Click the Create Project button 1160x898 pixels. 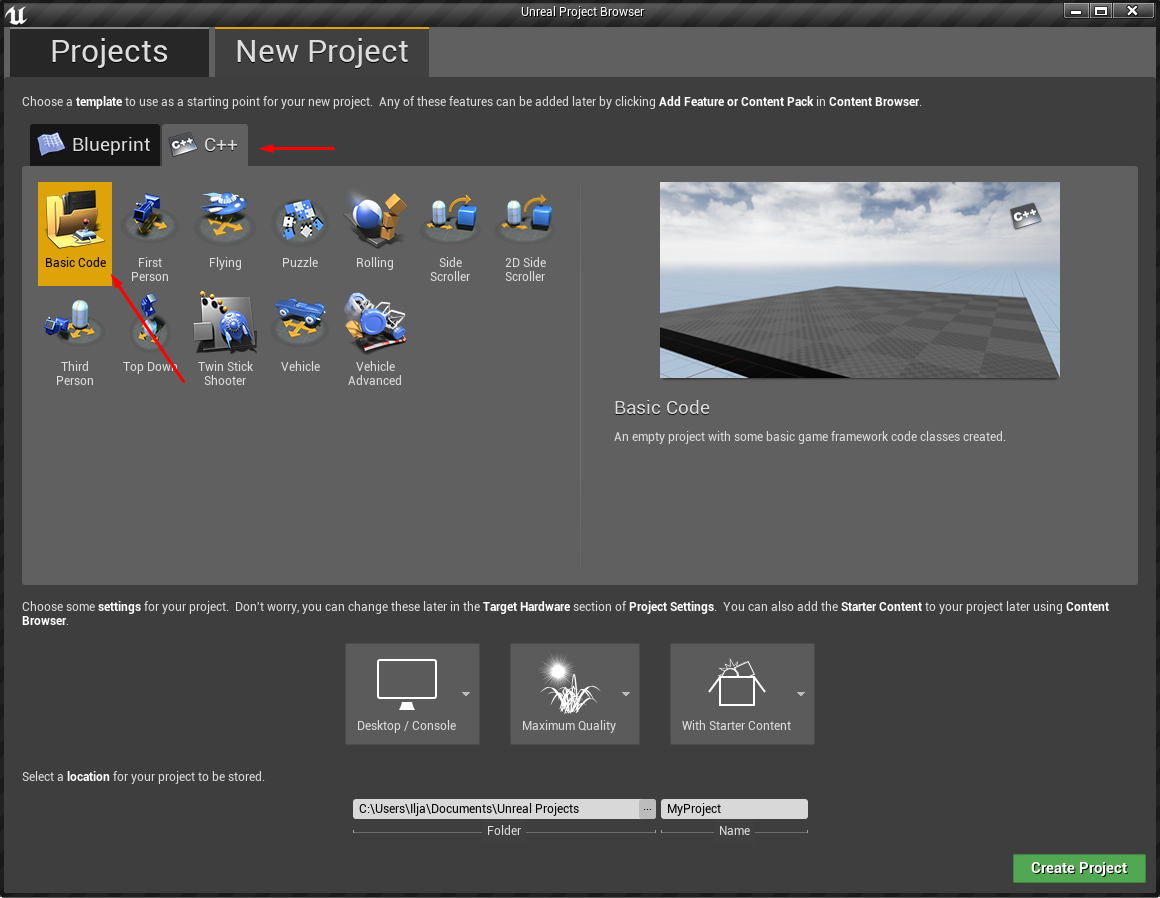[x=1079, y=868]
